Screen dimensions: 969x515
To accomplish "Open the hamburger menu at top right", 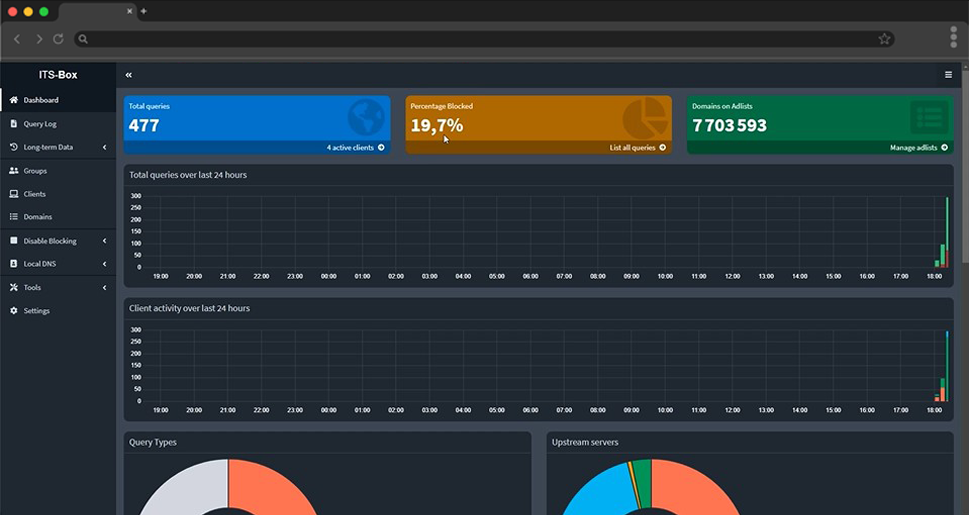I will coord(949,75).
